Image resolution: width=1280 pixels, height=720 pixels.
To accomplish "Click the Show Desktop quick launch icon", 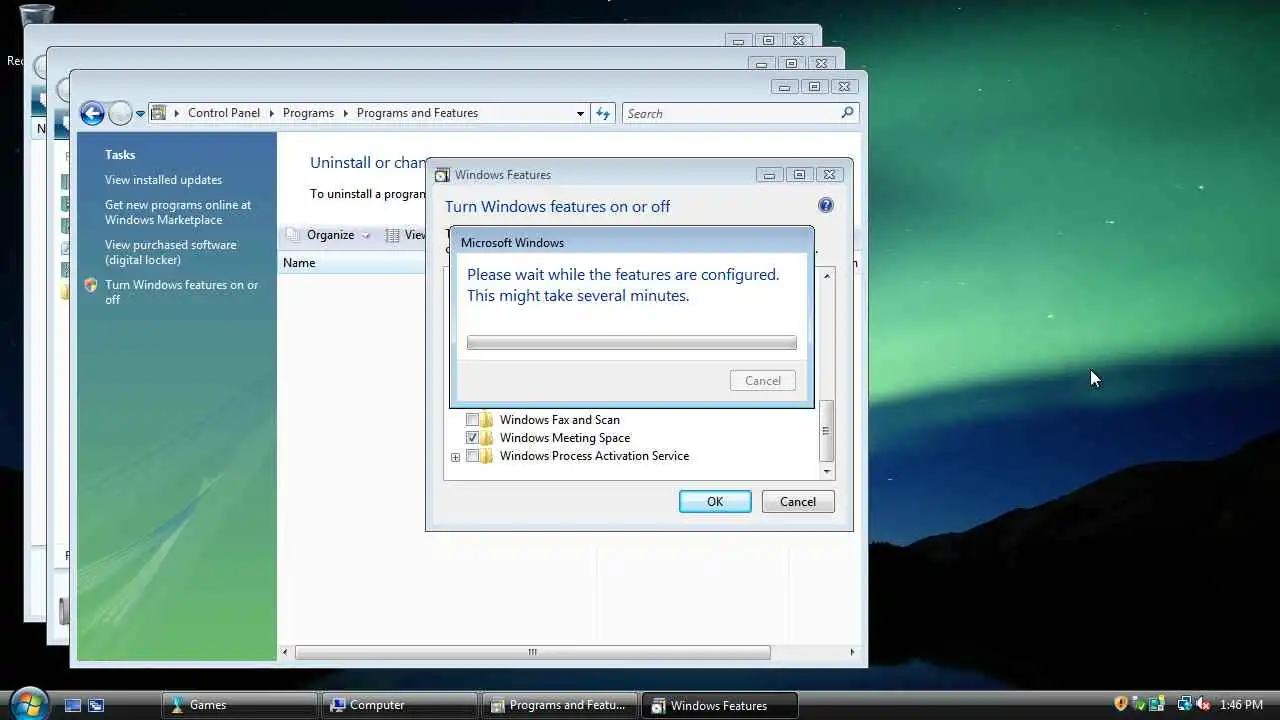I will (73, 705).
